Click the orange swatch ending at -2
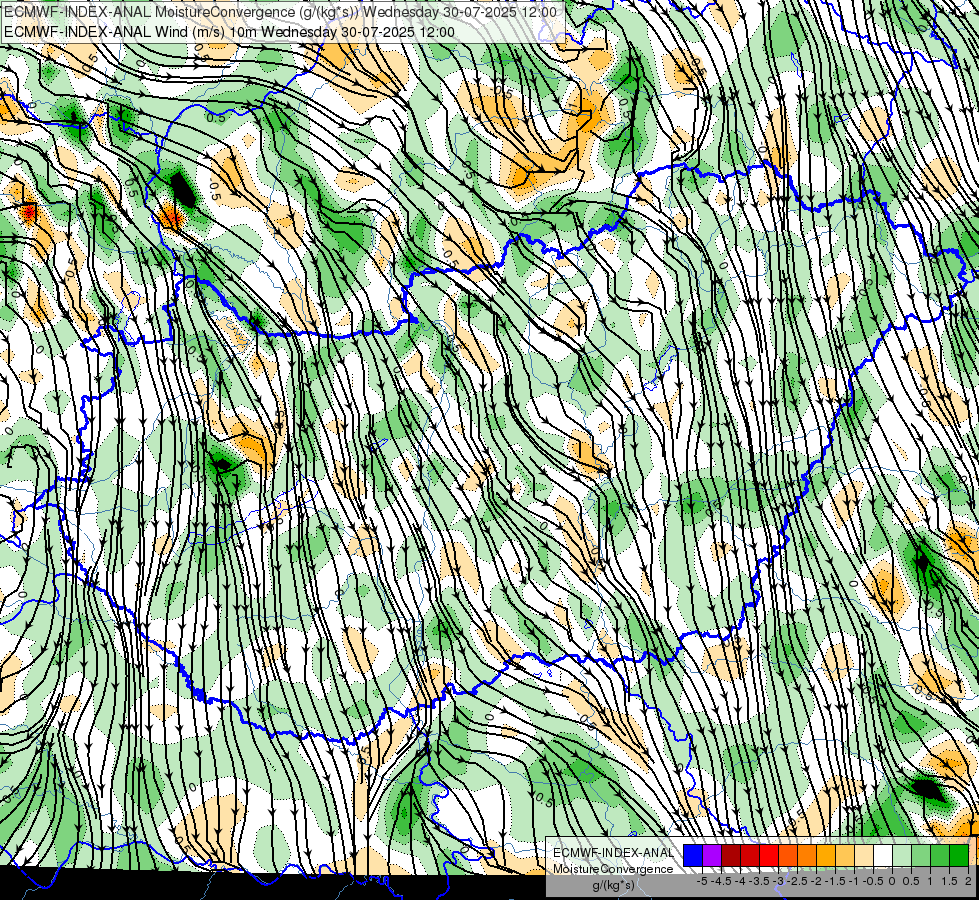979x900 pixels. [807, 856]
